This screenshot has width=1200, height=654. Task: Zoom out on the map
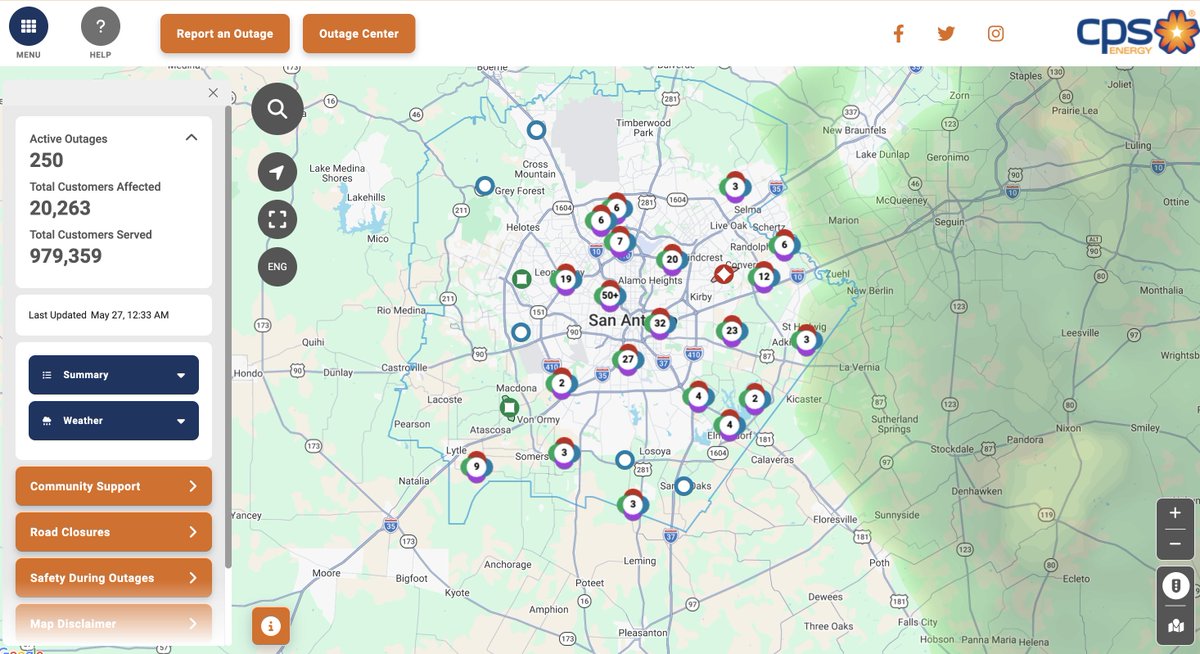[1175, 544]
